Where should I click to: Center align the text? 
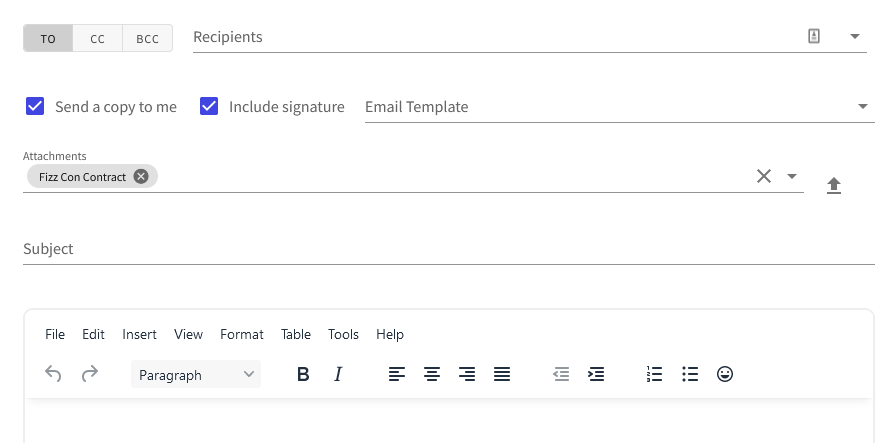point(432,374)
